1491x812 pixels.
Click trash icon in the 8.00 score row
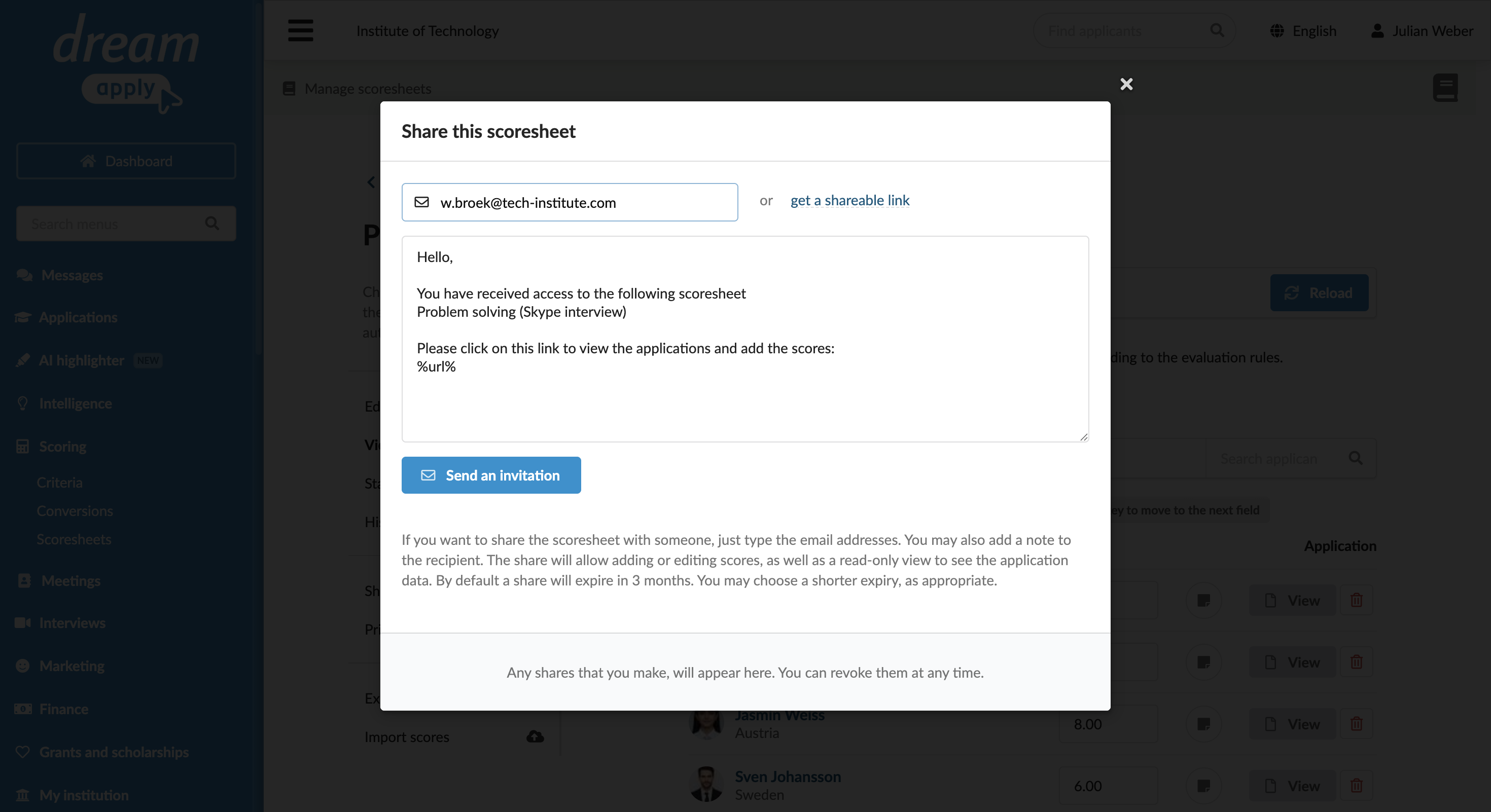coord(1356,724)
